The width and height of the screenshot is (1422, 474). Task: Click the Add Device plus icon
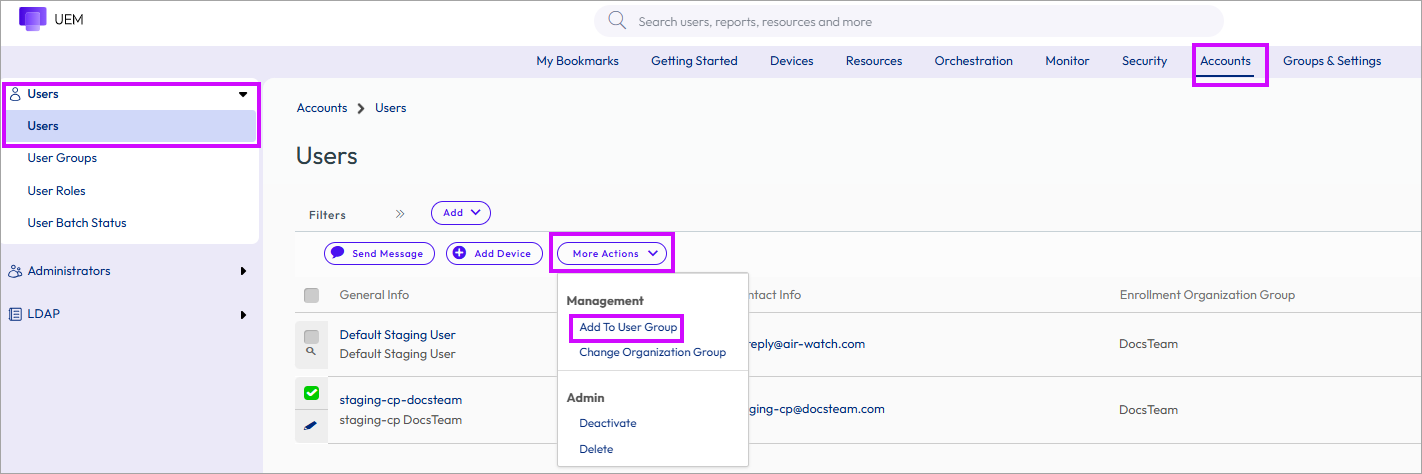point(460,254)
